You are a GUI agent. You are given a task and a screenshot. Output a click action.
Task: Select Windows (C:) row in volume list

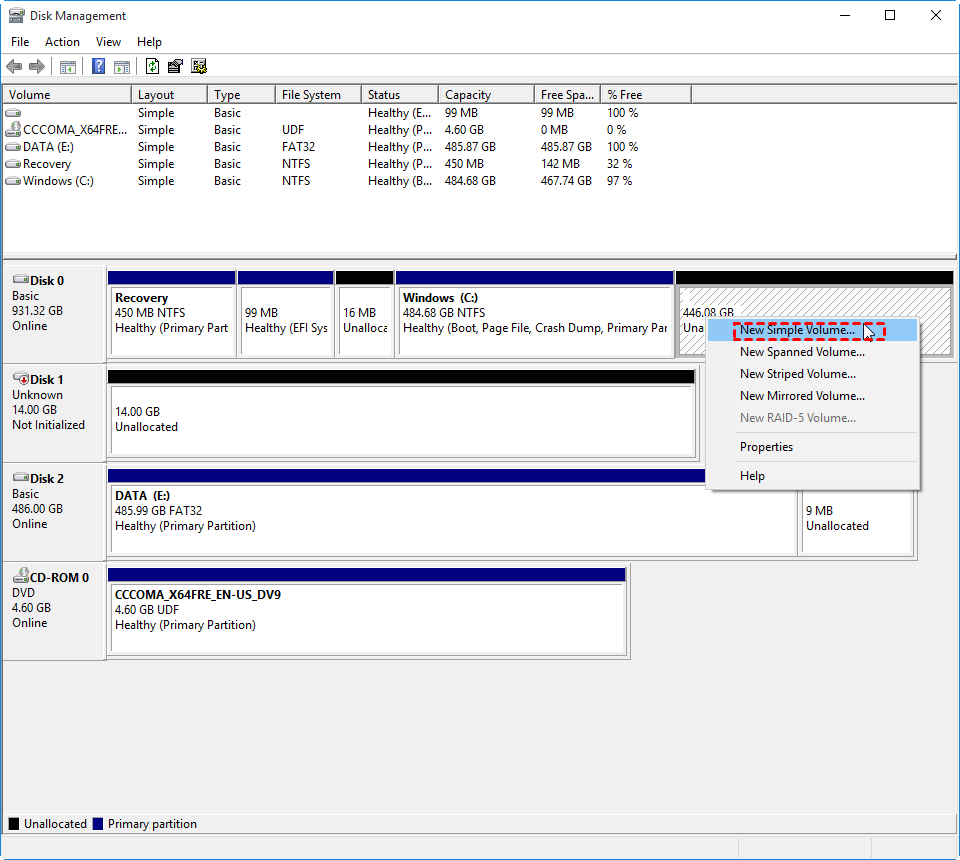[x=58, y=181]
